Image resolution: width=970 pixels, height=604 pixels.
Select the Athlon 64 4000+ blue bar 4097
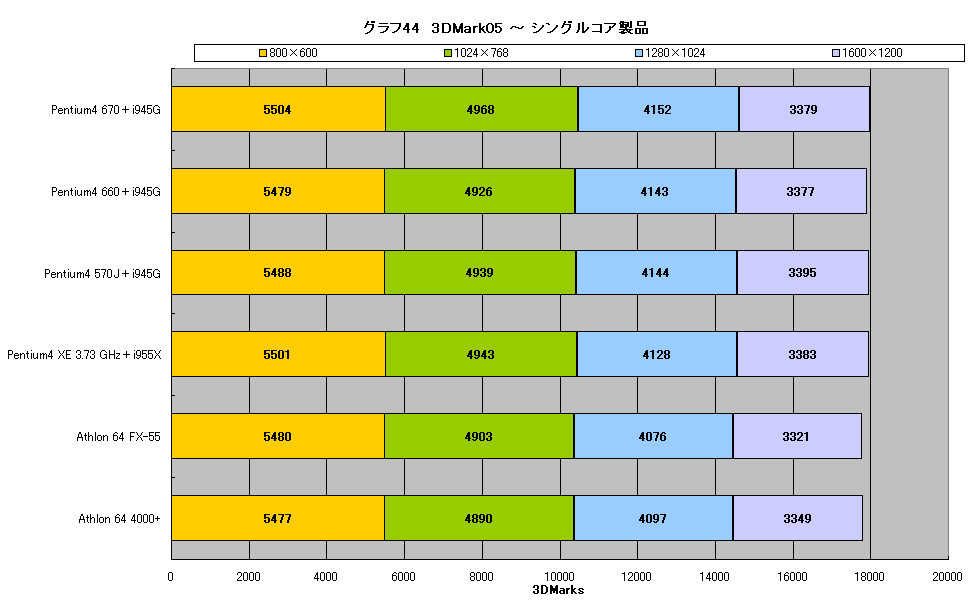pyautogui.click(x=653, y=518)
